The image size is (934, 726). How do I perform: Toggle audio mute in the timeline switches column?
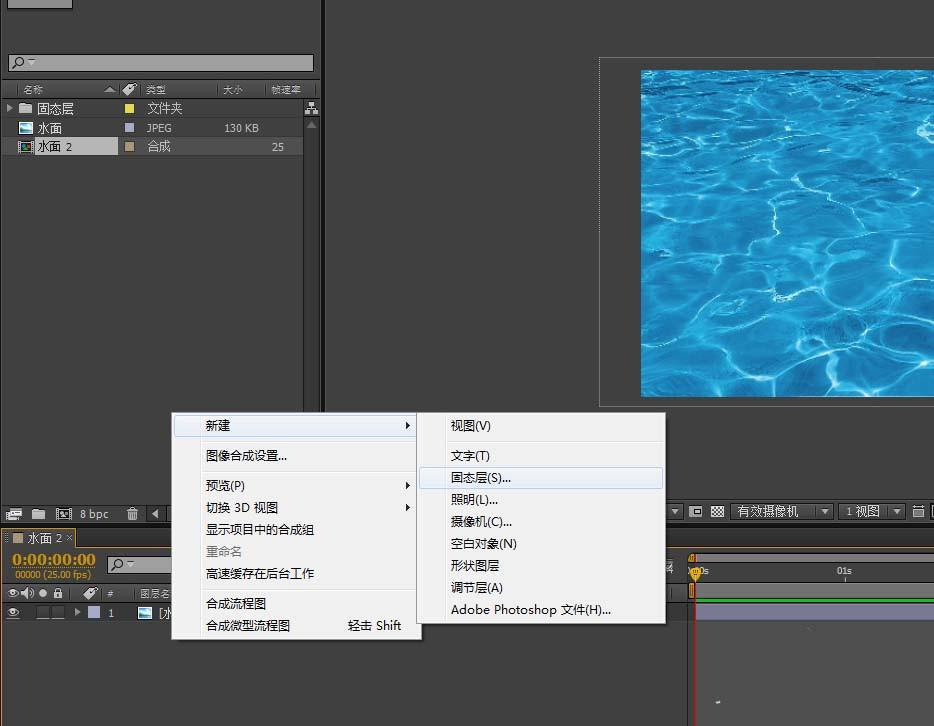point(26,591)
